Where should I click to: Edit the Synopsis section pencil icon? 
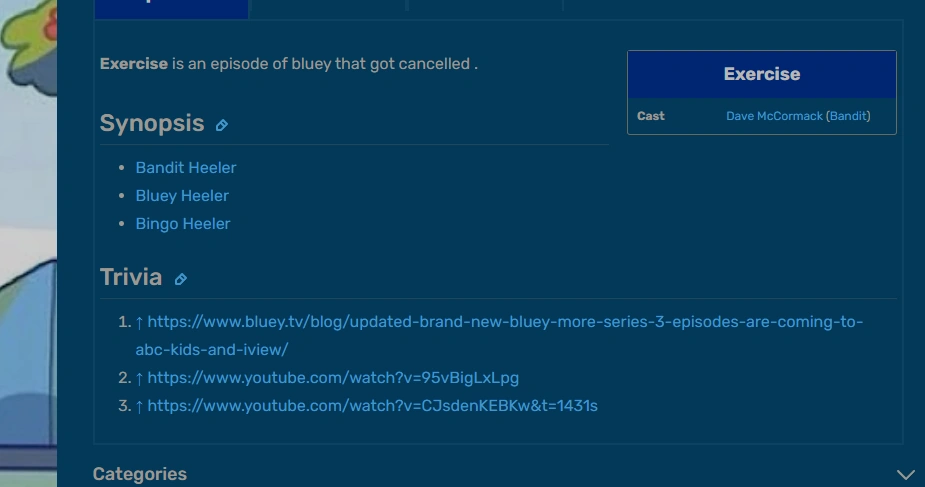coord(222,125)
